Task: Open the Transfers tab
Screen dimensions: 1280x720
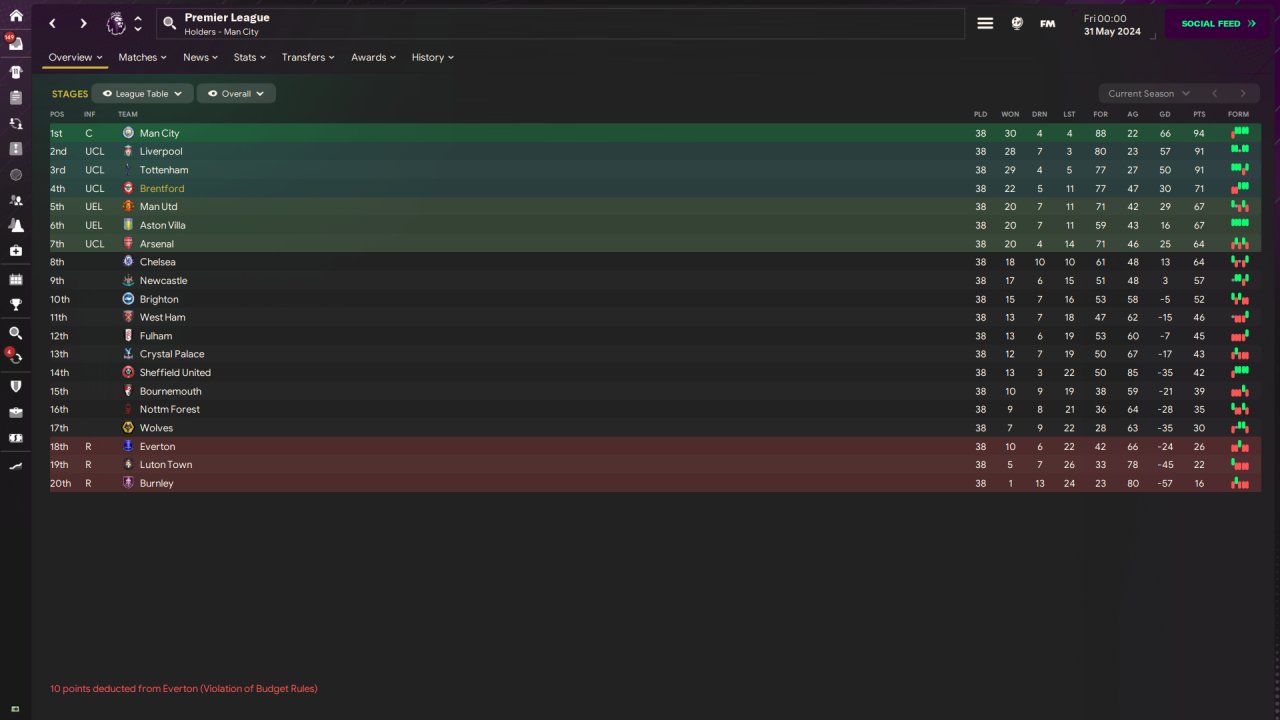Action: point(308,57)
